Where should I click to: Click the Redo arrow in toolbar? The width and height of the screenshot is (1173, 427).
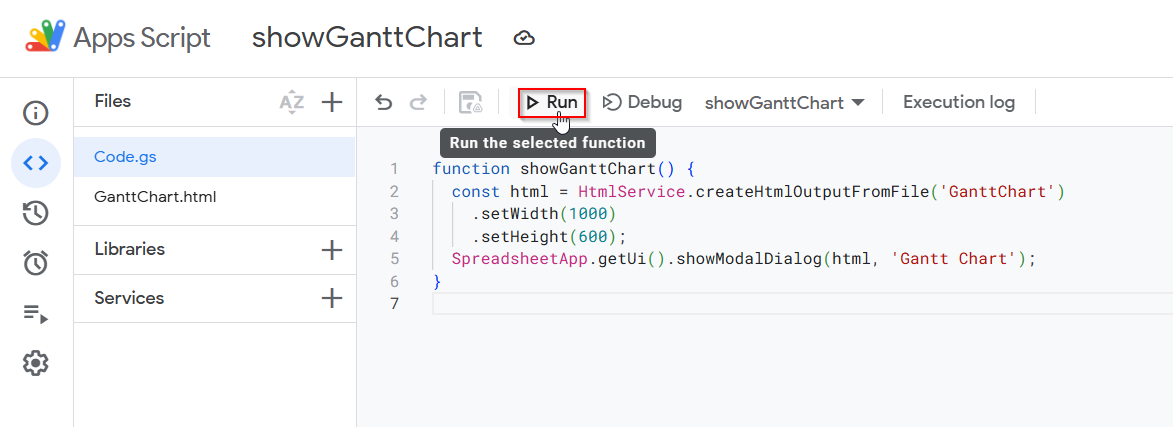(x=418, y=102)
